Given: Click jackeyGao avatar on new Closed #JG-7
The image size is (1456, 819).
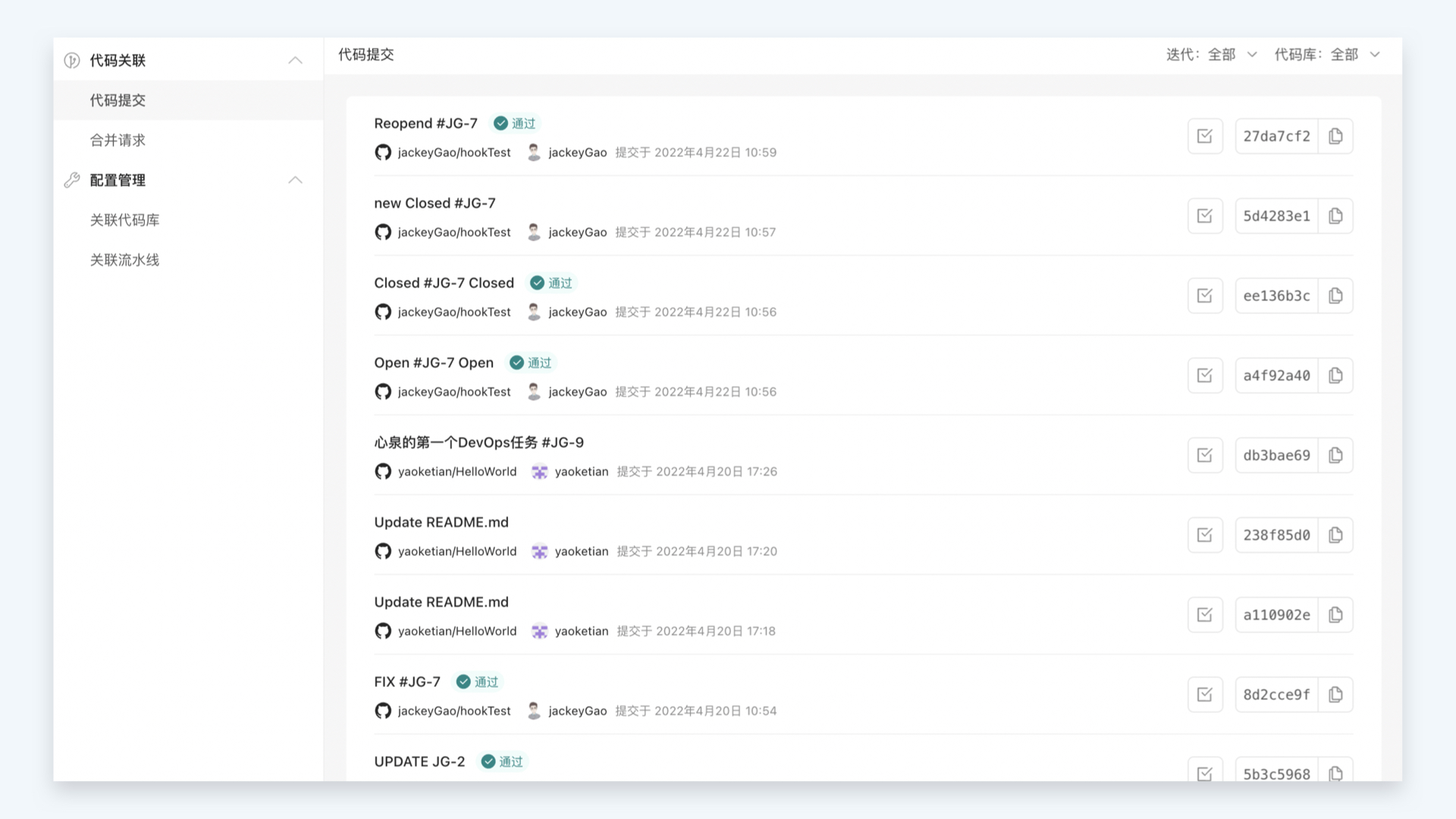Looking at the screenshot, I should pyautogui.click(x=534, y=232).
